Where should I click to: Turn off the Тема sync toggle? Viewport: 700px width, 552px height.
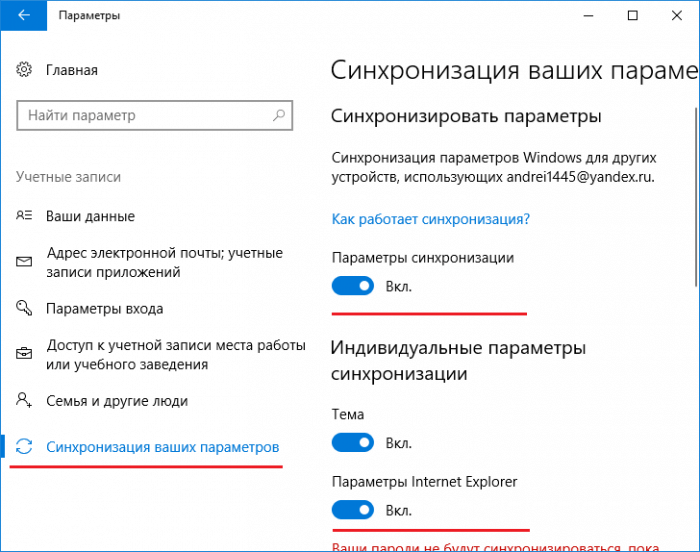click(x=353, y=443)
